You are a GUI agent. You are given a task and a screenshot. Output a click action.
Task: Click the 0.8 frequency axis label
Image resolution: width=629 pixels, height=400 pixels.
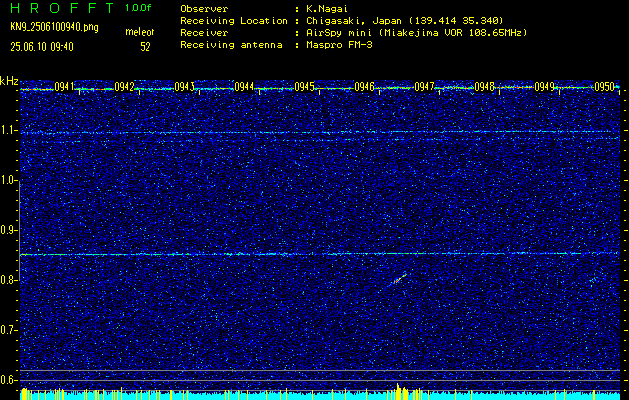pyautogui.click(x=8, y=280)
